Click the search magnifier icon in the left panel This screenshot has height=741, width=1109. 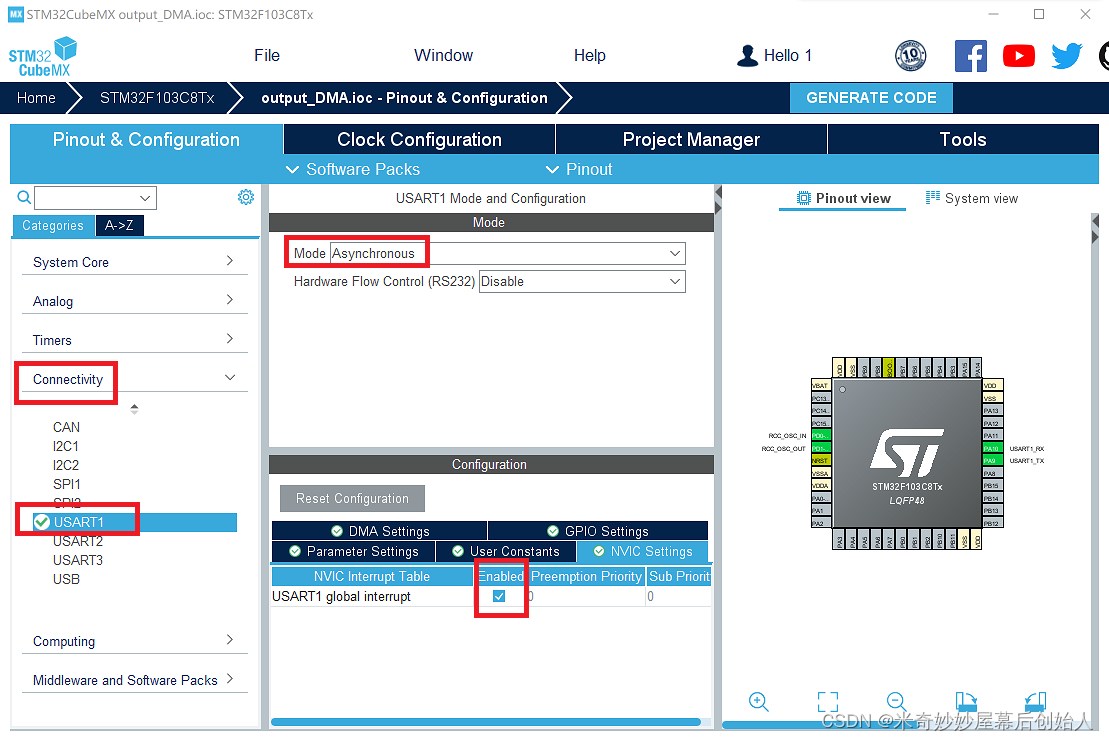coord(24,197)
